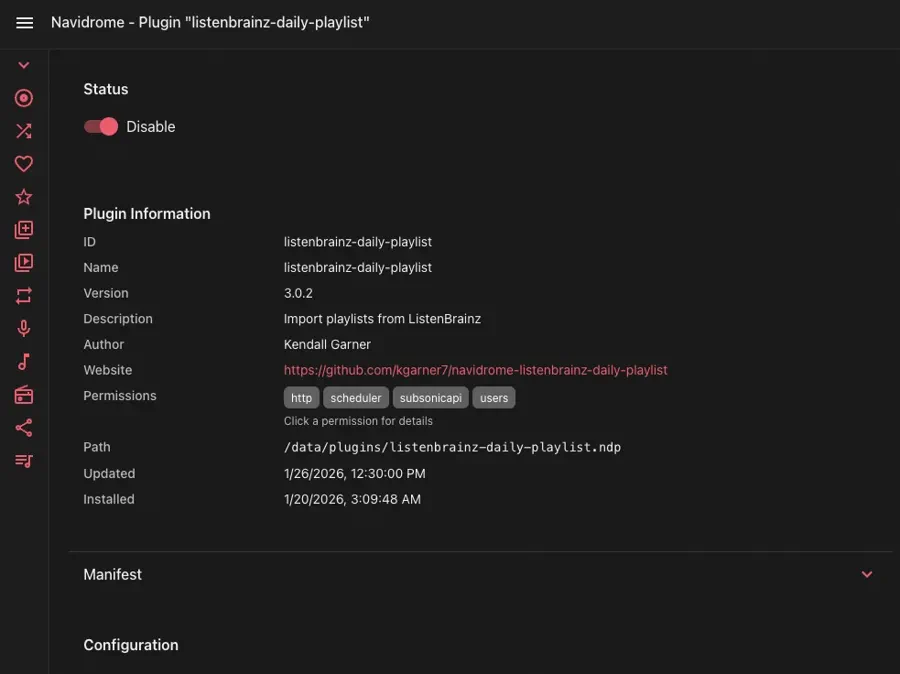Open All albums disc icon

coord(24,98)
